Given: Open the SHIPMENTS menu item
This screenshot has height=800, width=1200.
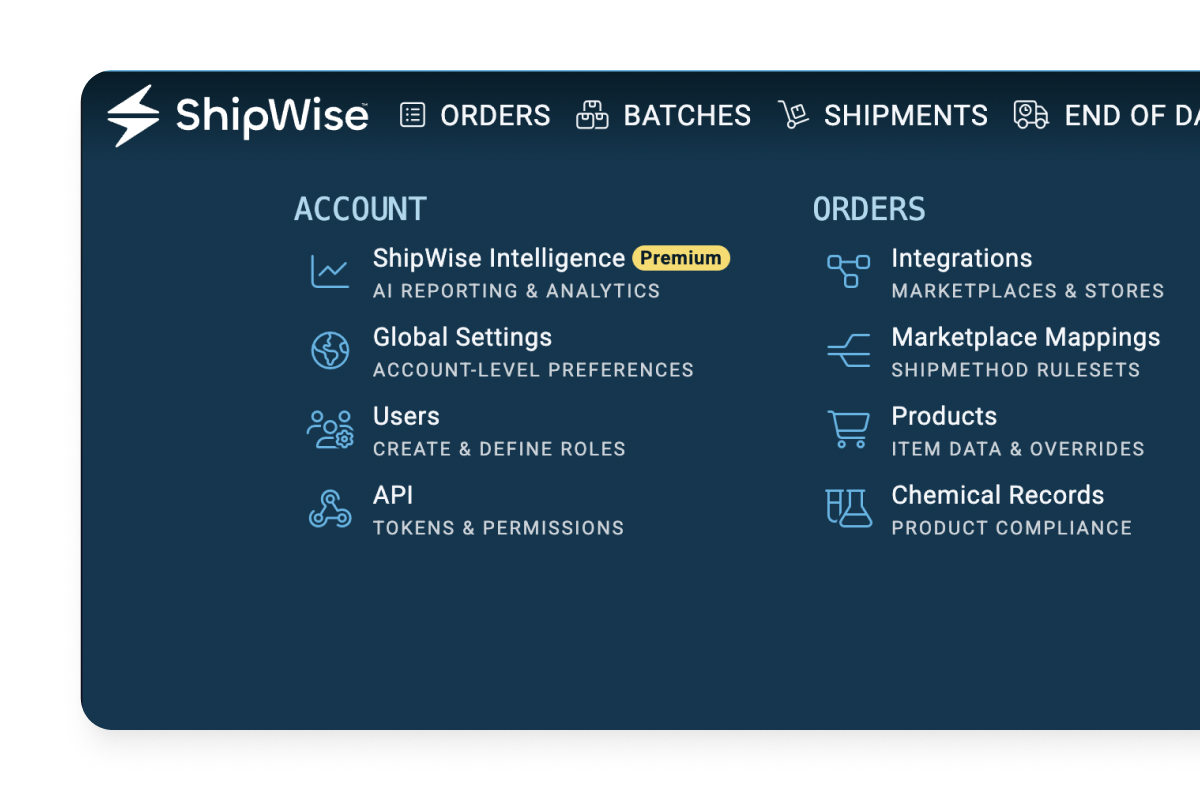Looking at the screenshot, I should tap(905, 114).
